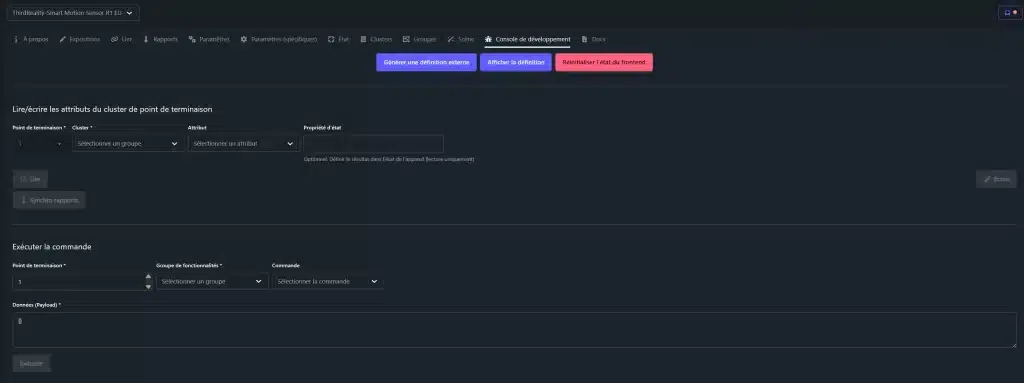Click the Exécuter button
This screenshot has width=1024, height=383.
31,363
